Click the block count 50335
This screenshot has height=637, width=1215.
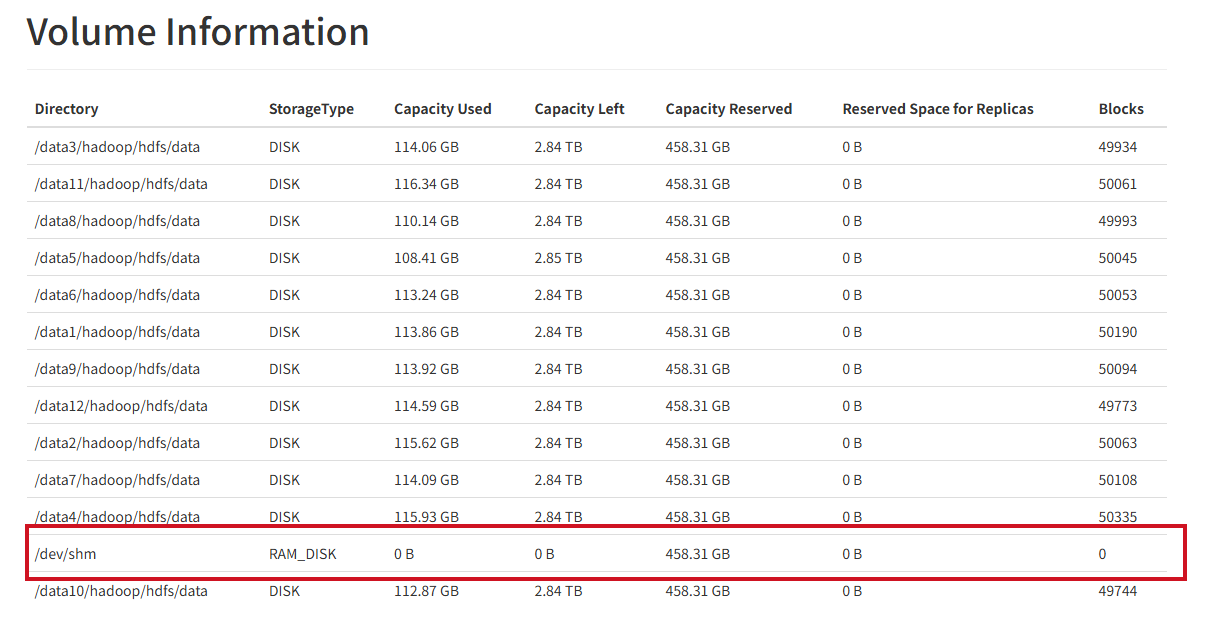pos(1117,517)
